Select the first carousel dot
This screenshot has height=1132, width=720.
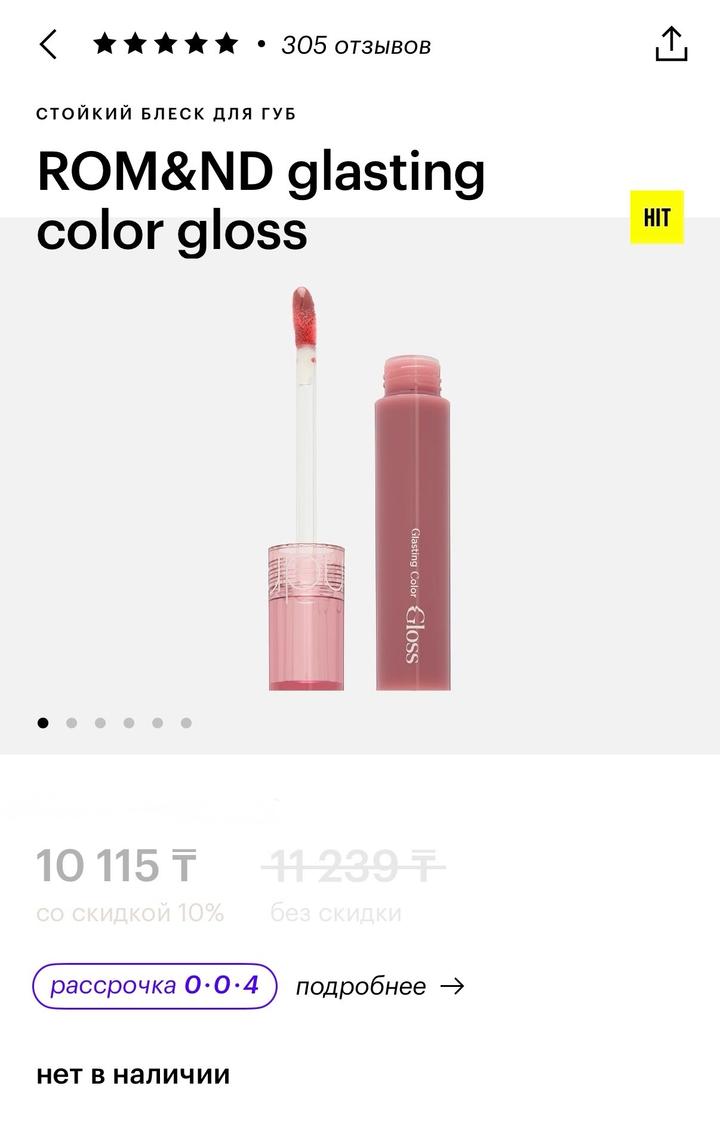(x=43, y=723)
